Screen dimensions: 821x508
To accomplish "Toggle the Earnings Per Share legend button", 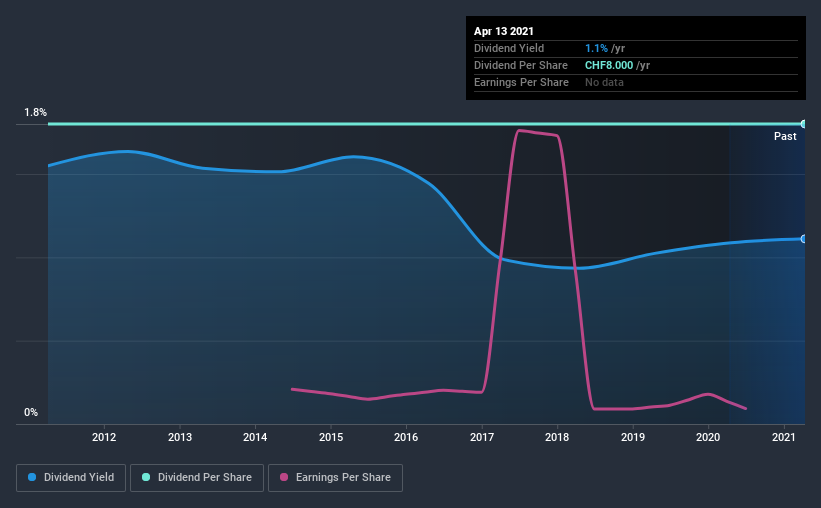I will point(336,478).
